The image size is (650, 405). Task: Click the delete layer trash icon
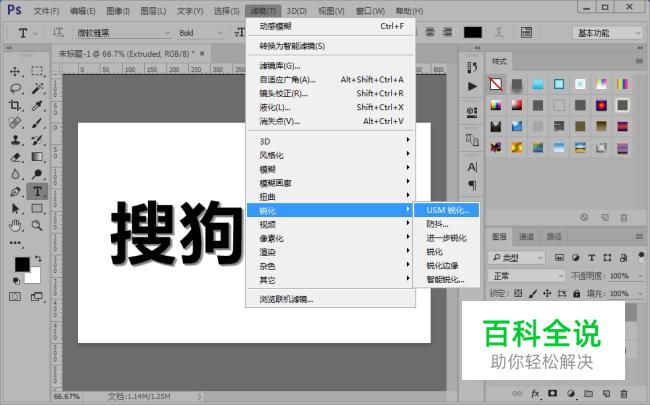click(x=623, y=394)
